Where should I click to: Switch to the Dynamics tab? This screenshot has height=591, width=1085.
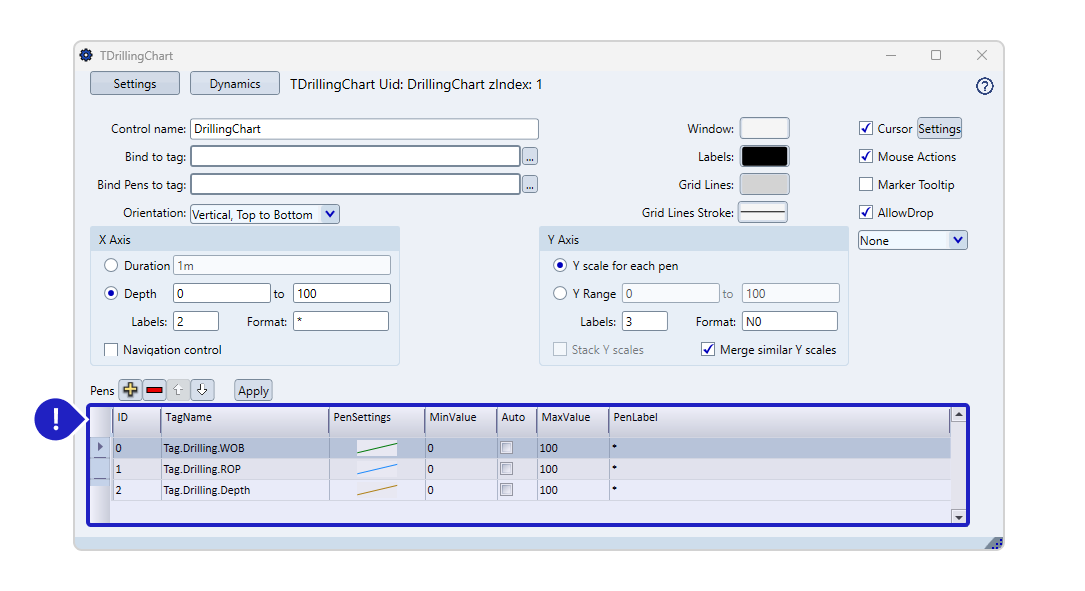point(235,84)
